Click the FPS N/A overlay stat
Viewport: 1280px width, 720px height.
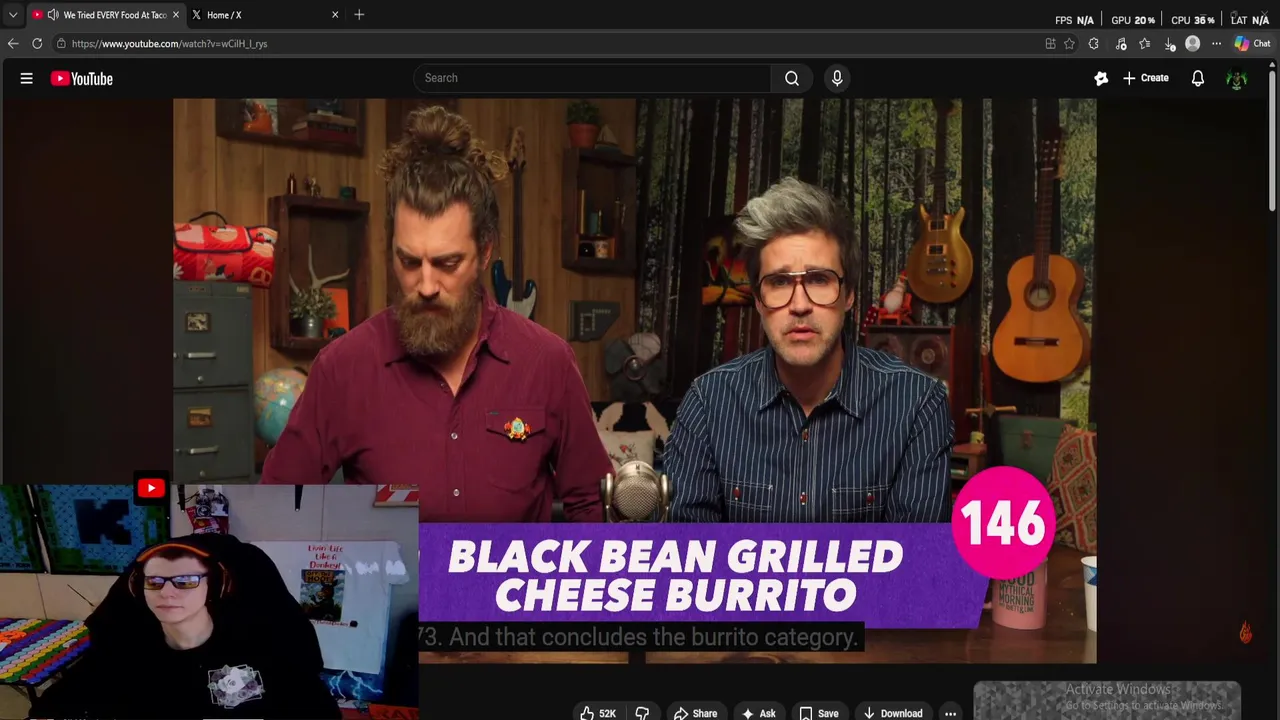click(x=1074, y=20)
